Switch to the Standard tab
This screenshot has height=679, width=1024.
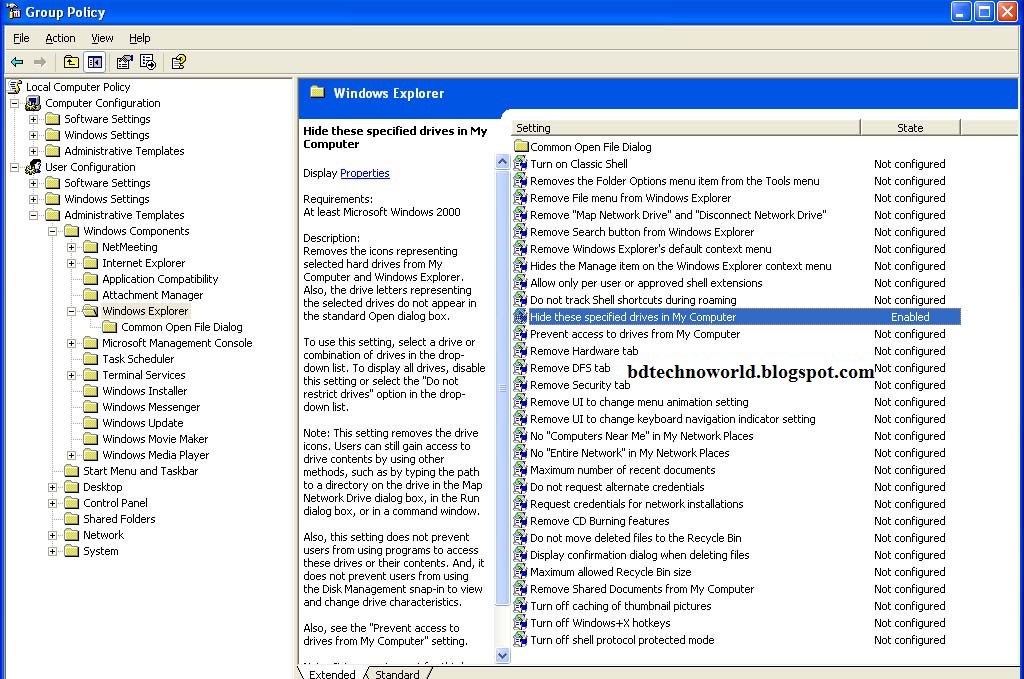tap(397, 673)
